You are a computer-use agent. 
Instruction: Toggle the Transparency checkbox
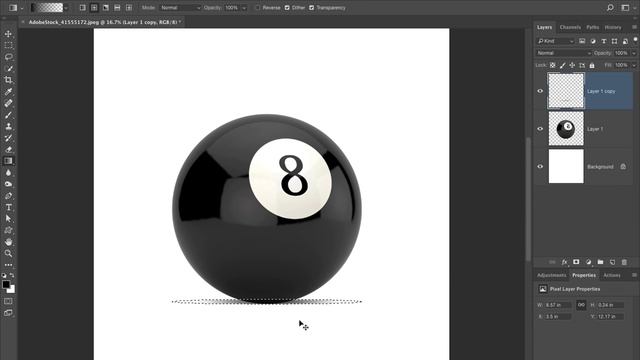312,8
